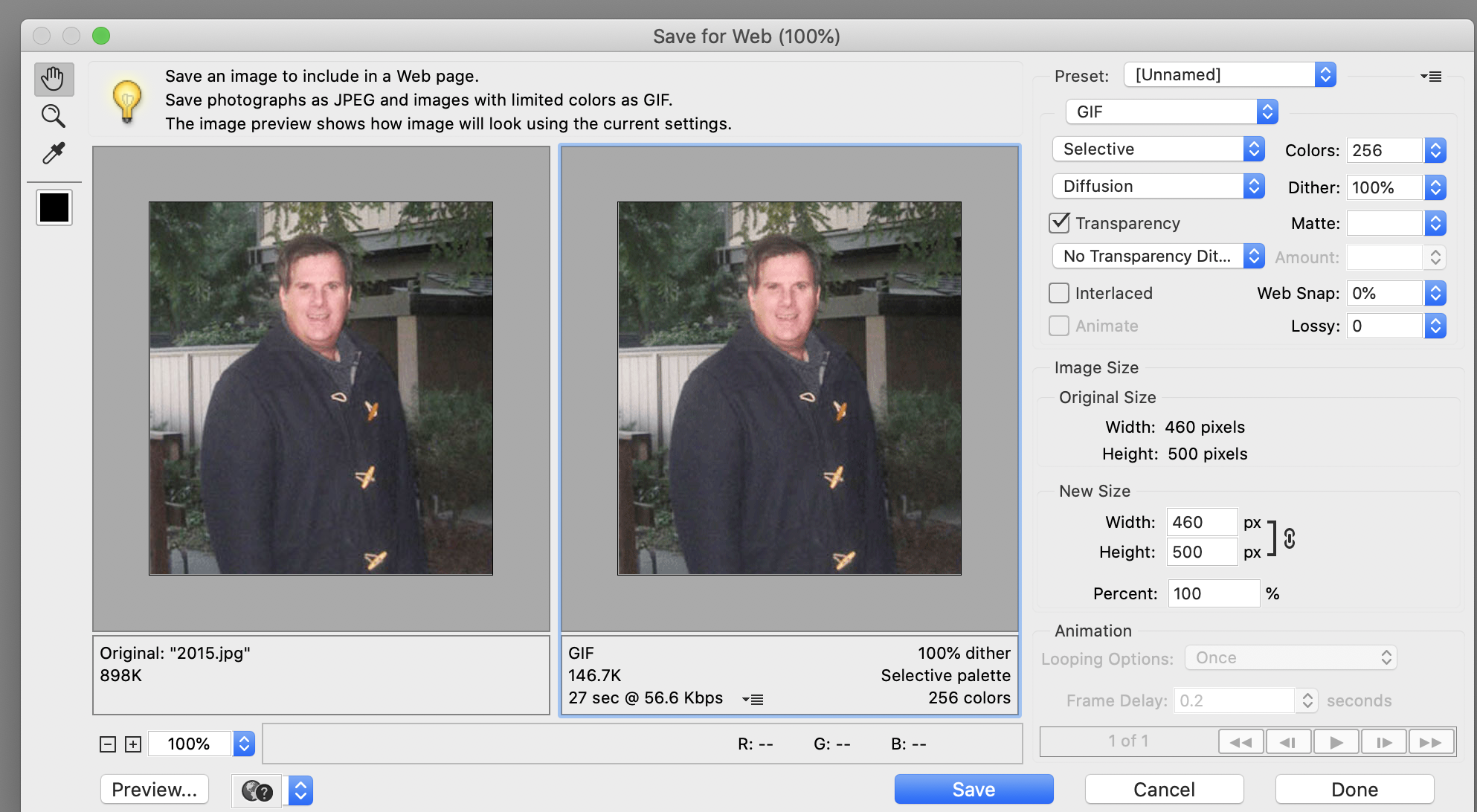Open the Selective palette dropdown
Screen dimensions: 1477x812
pos(1158,149)
